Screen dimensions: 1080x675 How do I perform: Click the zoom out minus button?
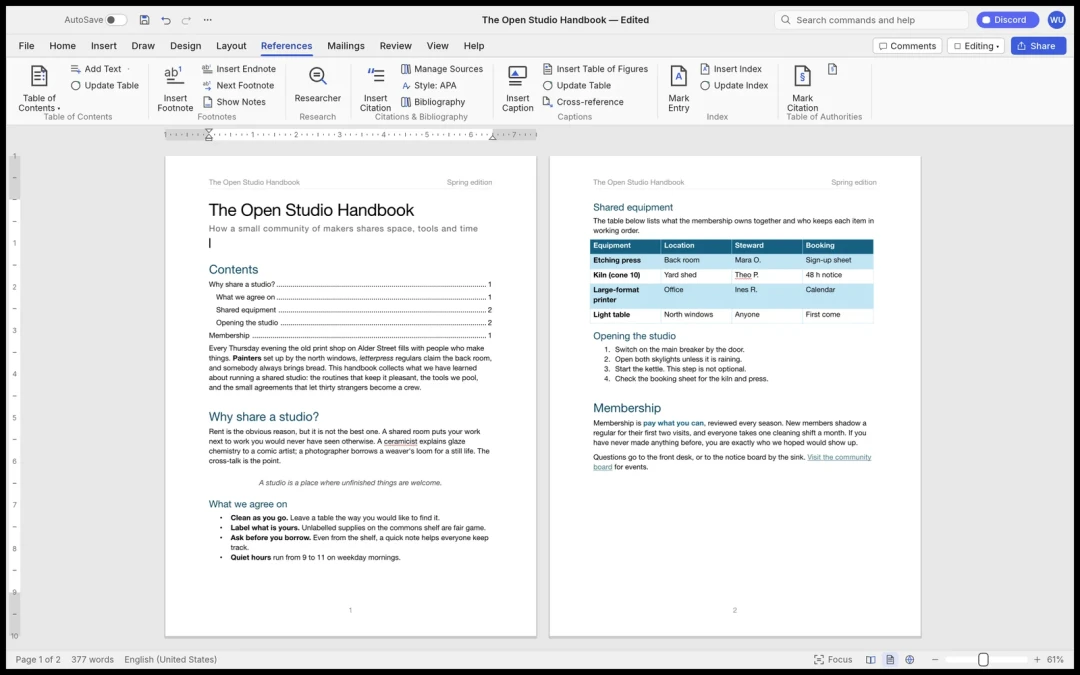pos(935,660)
